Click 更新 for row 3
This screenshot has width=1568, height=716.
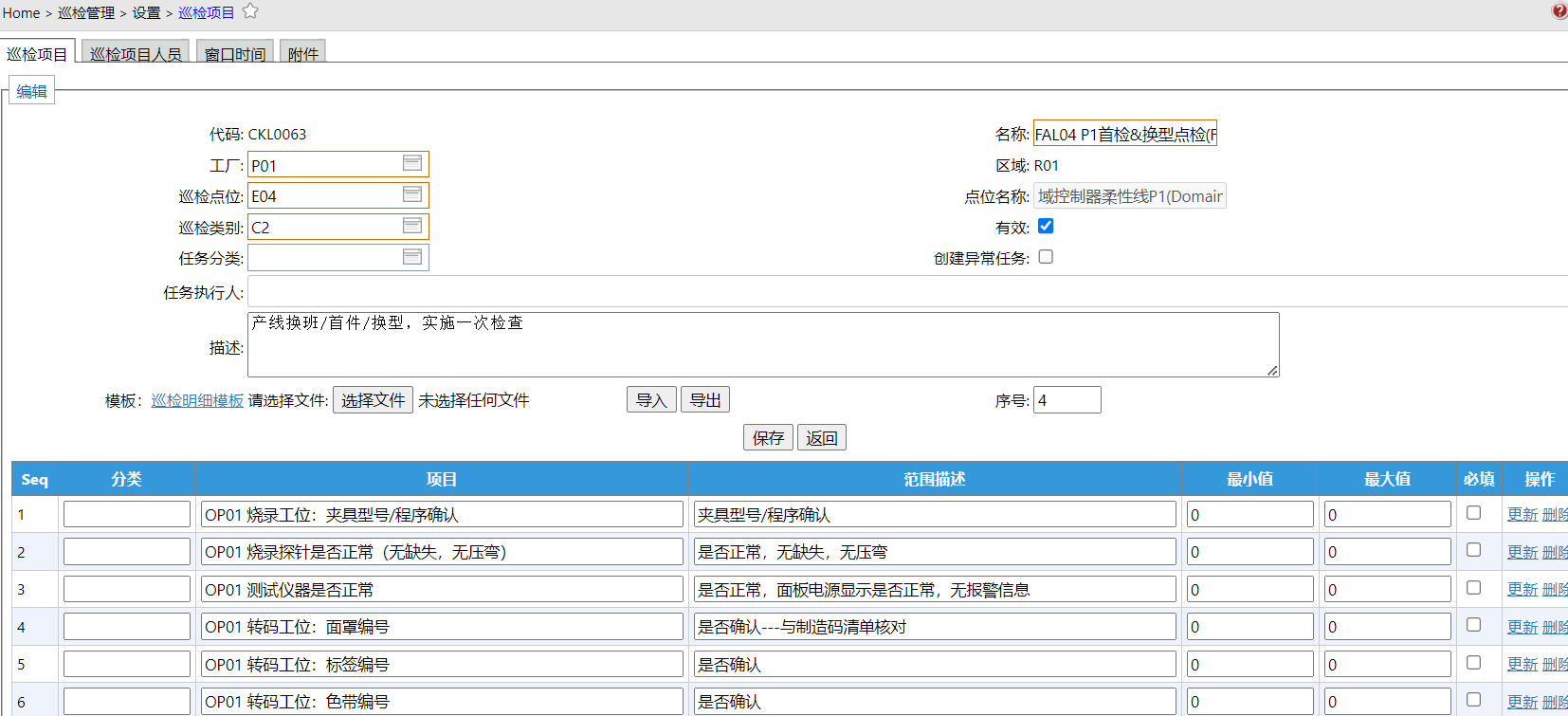[x=1522, y=589]
